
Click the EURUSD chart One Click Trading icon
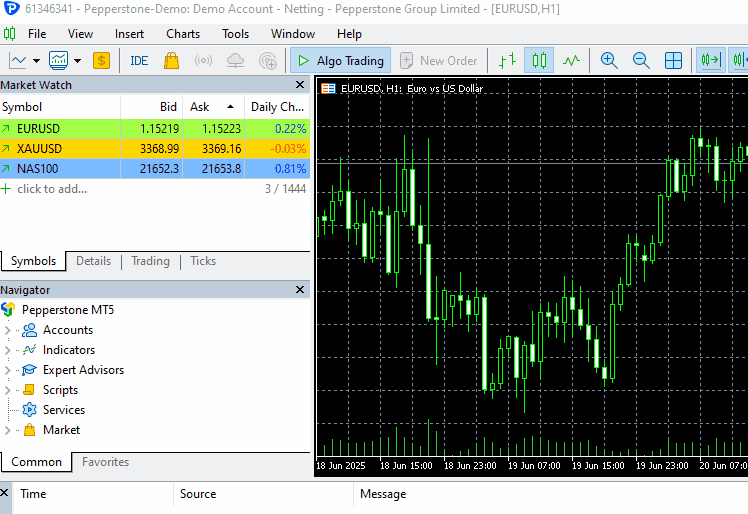click(x=328, y=88)
